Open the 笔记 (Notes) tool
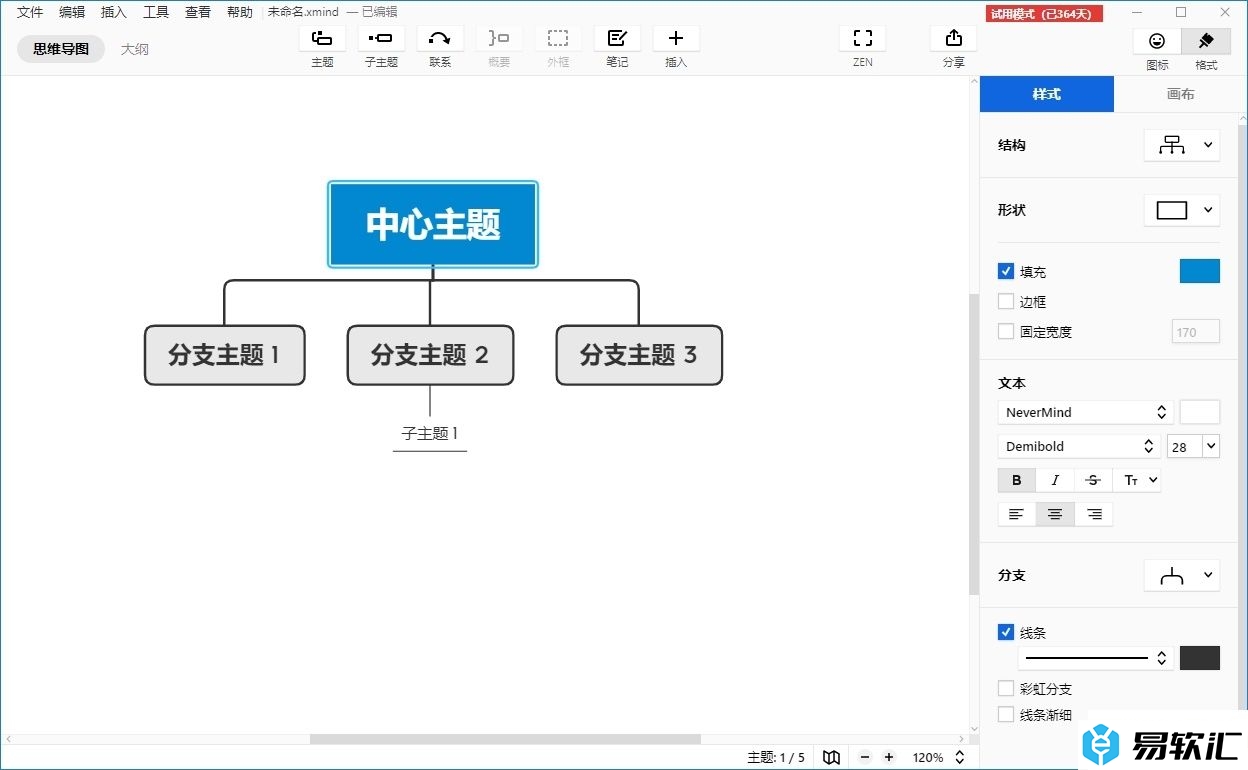Viewport: 1248px width, 770px height. 617,39
